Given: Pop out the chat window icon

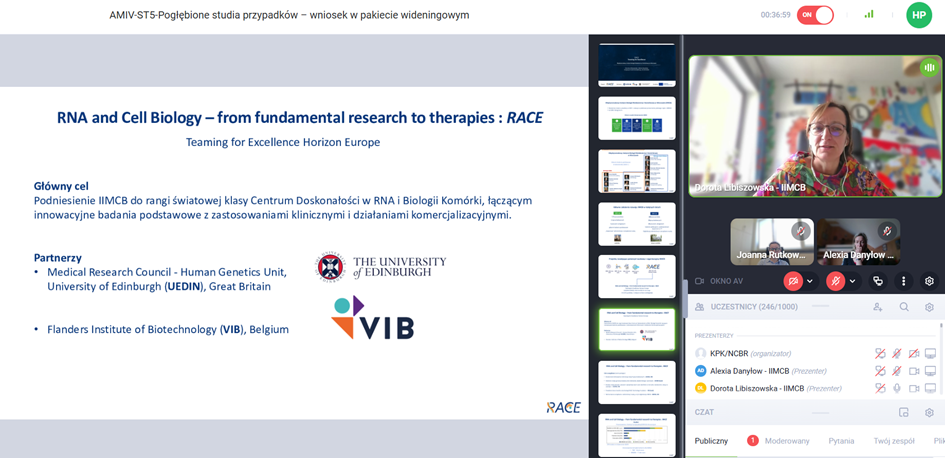Looking at the screenshot, I should click(x=904, y=412).
